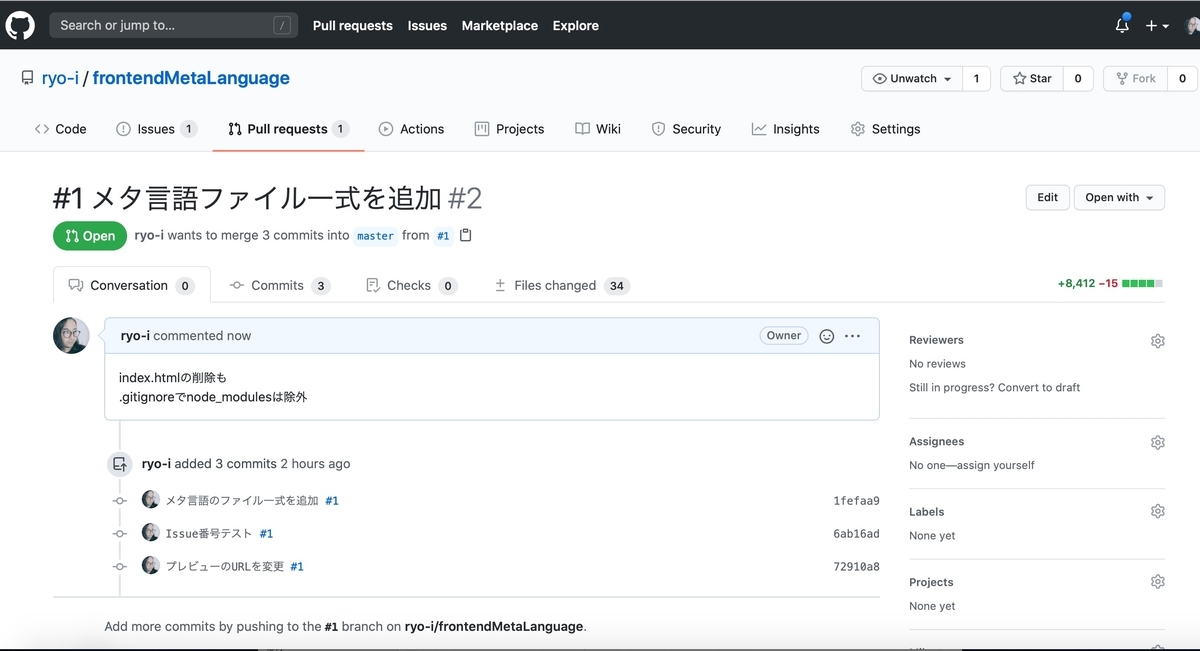This screenshot has width=1200, height=651.
Task: Open the plus create-new dropdown
Action: pyautogui.click(x=1158, y=26)
